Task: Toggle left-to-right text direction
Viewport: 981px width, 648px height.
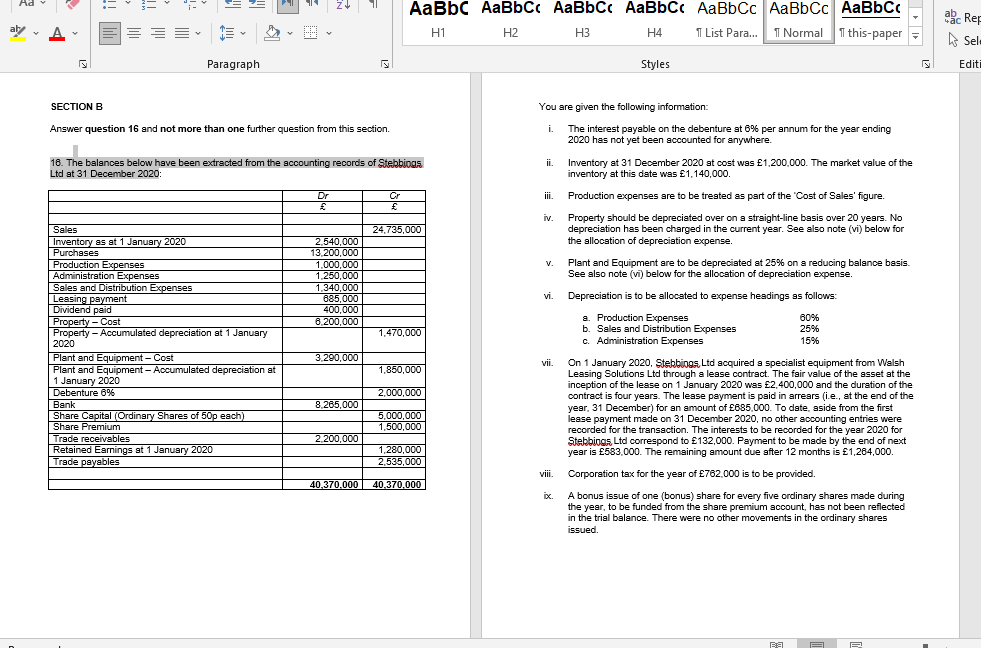Action: tap(288, 5)
